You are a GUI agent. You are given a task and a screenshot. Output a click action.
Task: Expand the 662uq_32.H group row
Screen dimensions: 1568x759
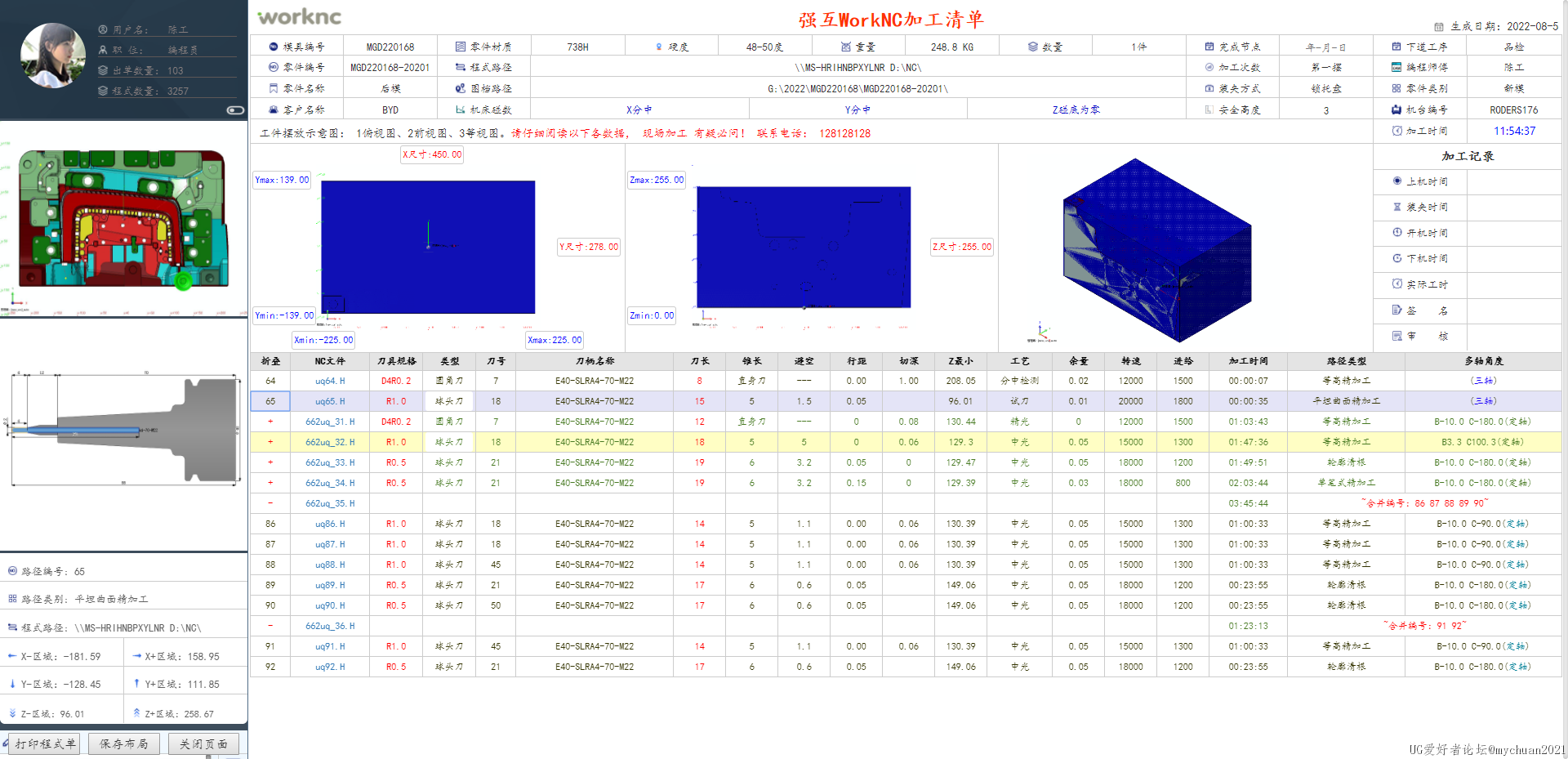(270, 442)
